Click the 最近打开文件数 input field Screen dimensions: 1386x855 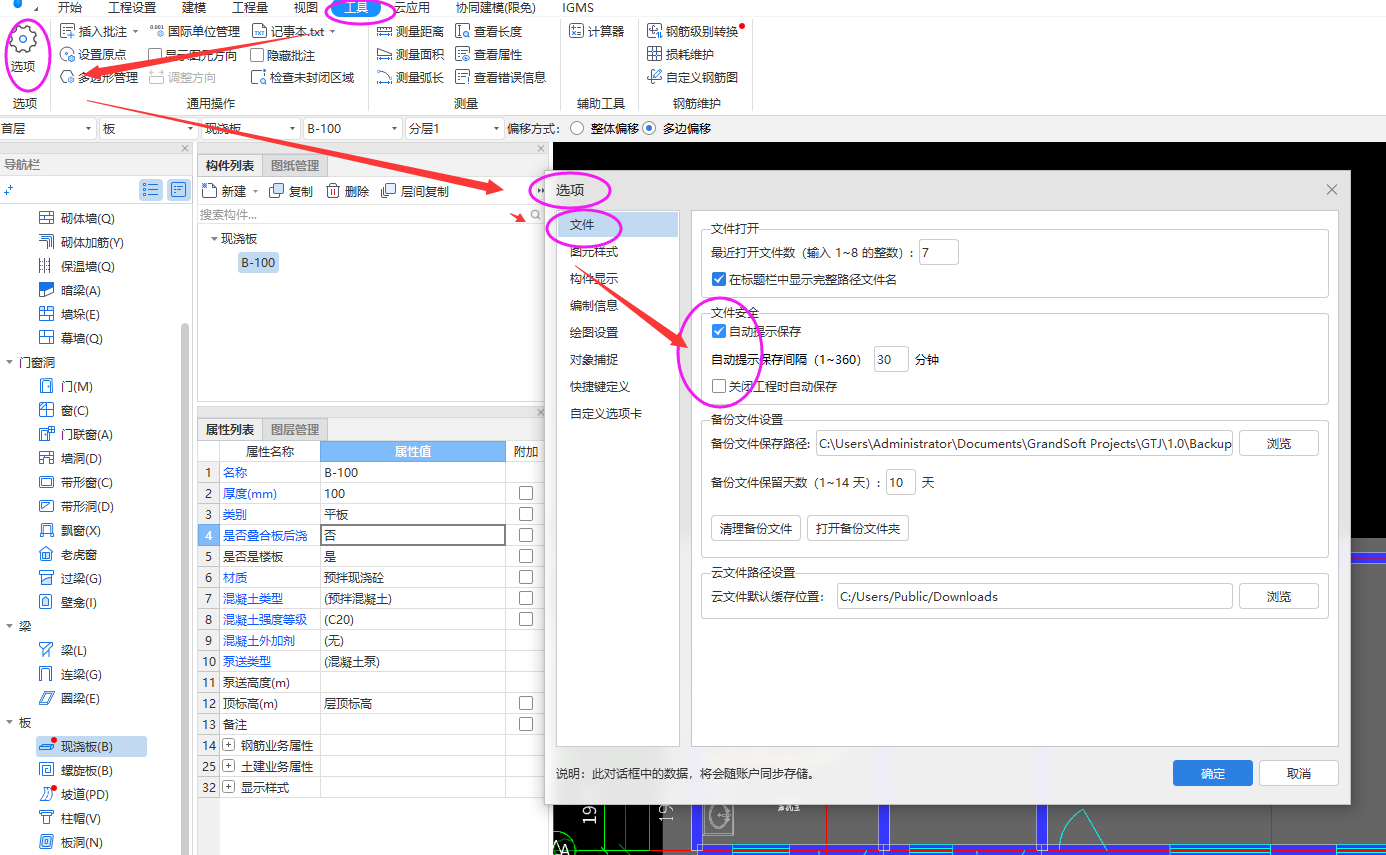click(938, 253)
